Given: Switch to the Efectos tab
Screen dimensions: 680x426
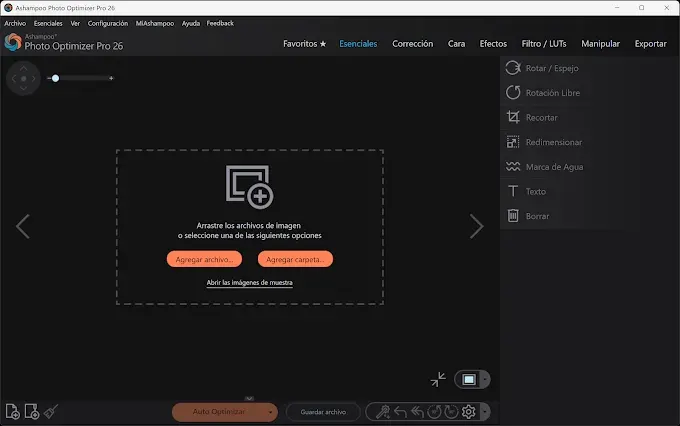Looking at the screenshot, I should tap(493, 44).
